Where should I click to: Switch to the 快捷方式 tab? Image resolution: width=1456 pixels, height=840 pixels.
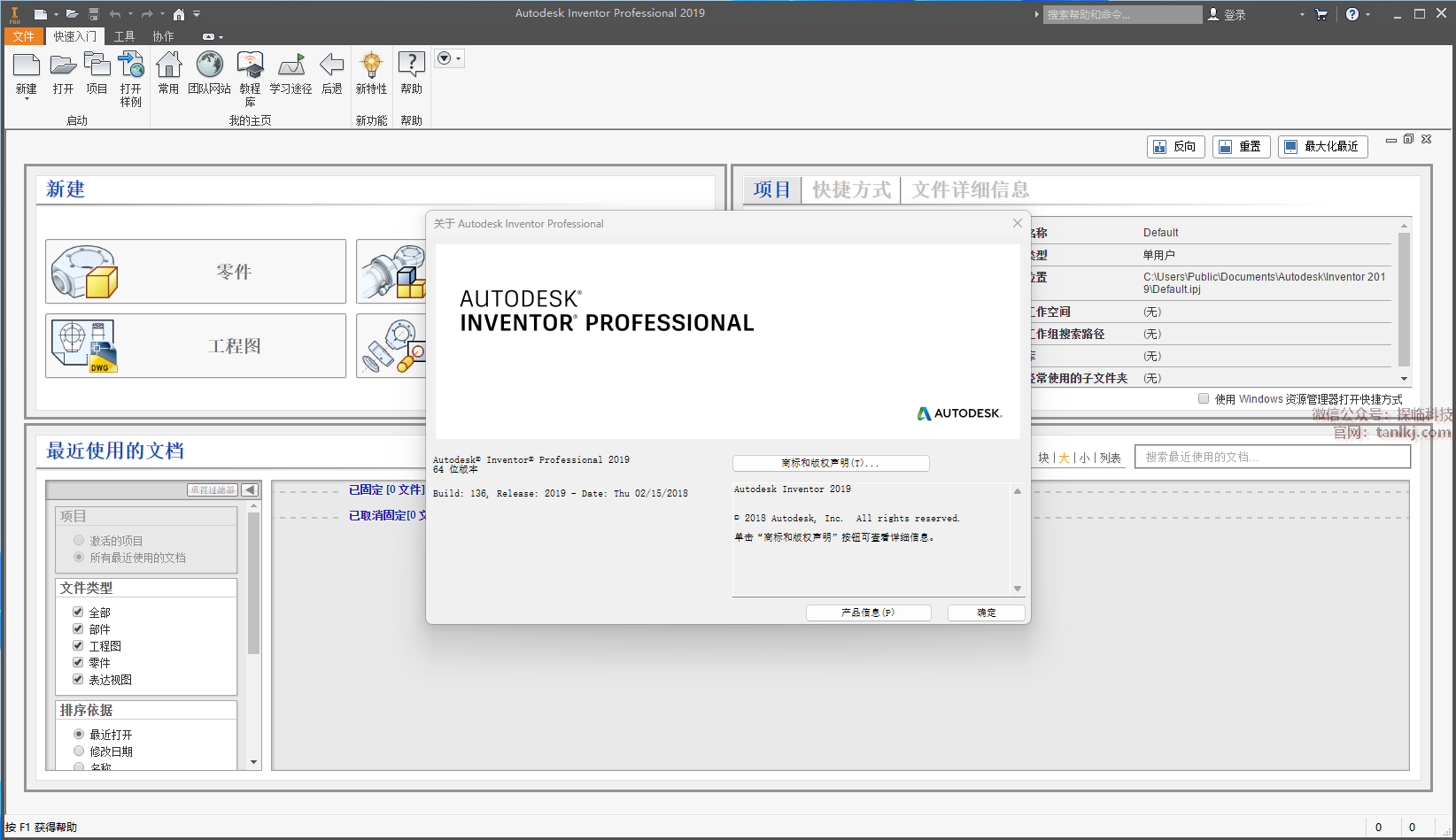coord(851,190)
